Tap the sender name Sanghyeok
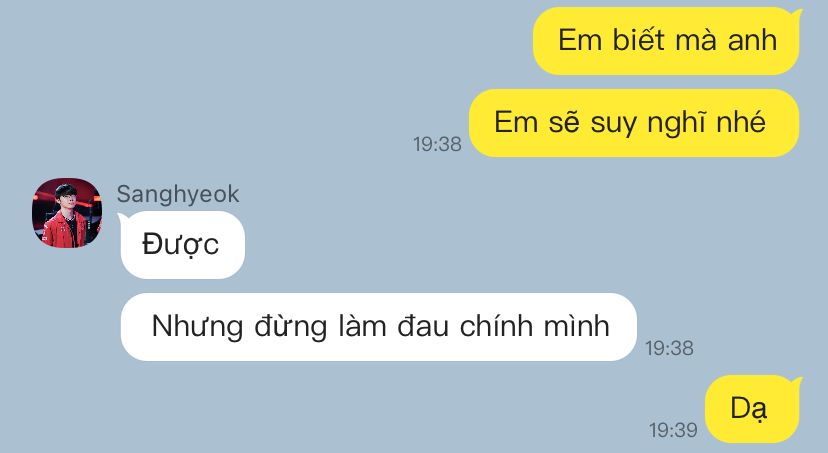The width and height of the screenshot is (828, 453). (x=178, y=194)
